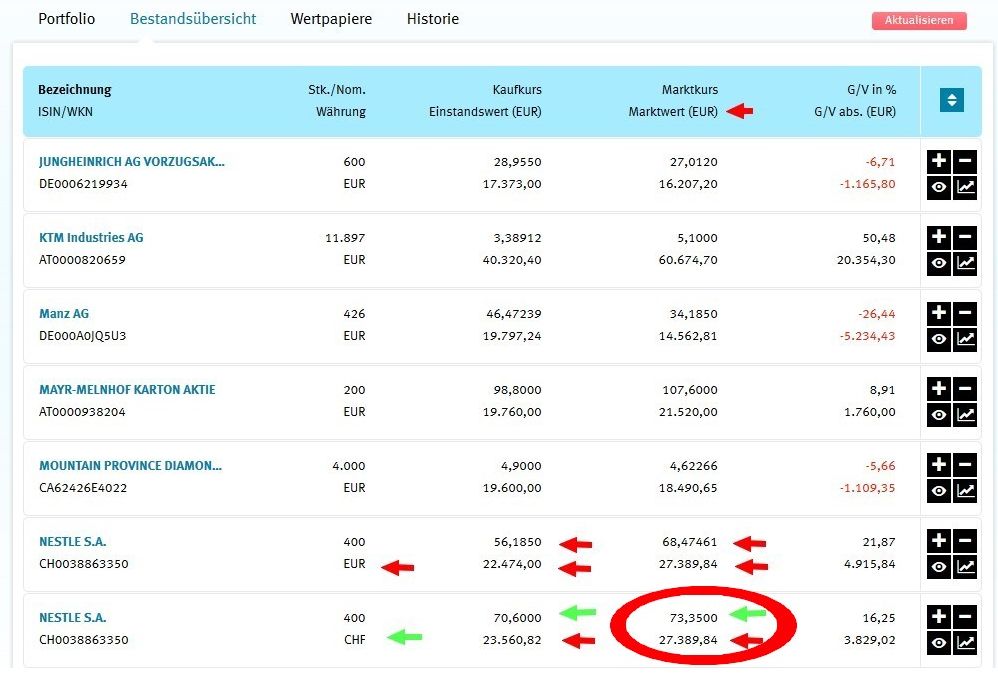Sort by the Bezeichnung column header
This screenshot has width=998, height=676.
[x=74, y=90]
